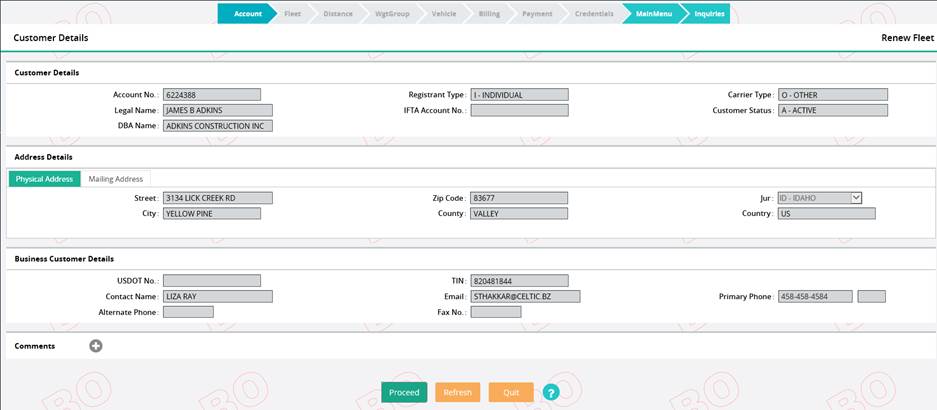Click the Quit button
Viewport: 937px width, 410px height.
click(511, 392)
